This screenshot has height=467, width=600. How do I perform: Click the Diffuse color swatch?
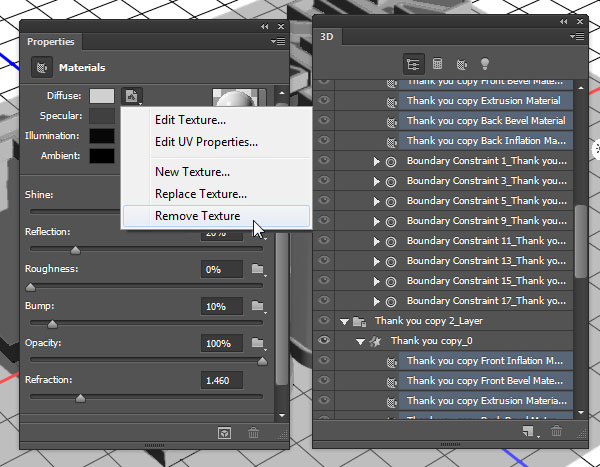[102, 96]
